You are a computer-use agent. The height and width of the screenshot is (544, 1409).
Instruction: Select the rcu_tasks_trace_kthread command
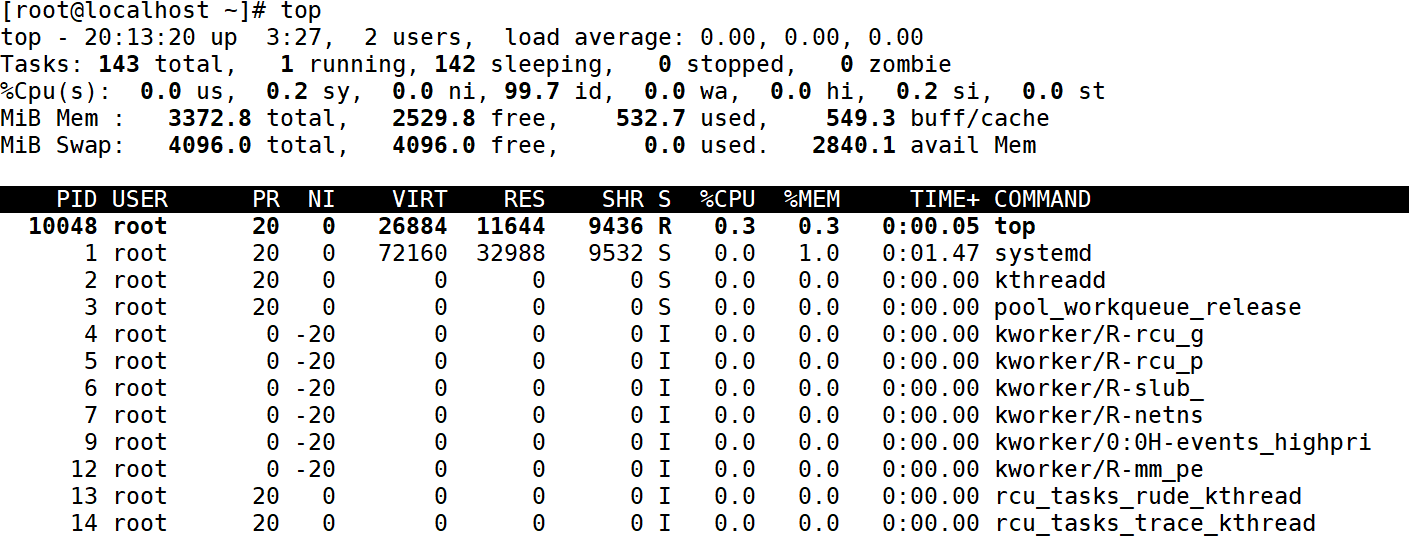1155,523
